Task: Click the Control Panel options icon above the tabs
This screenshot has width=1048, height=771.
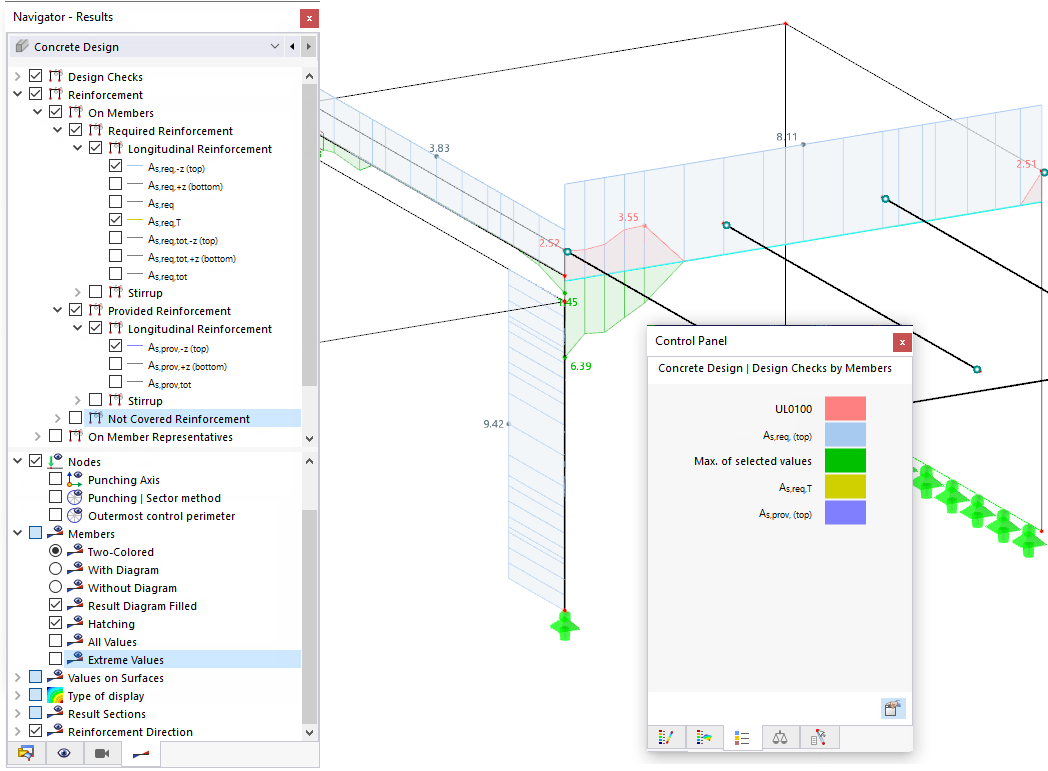Action: click(x=893, y=708)
